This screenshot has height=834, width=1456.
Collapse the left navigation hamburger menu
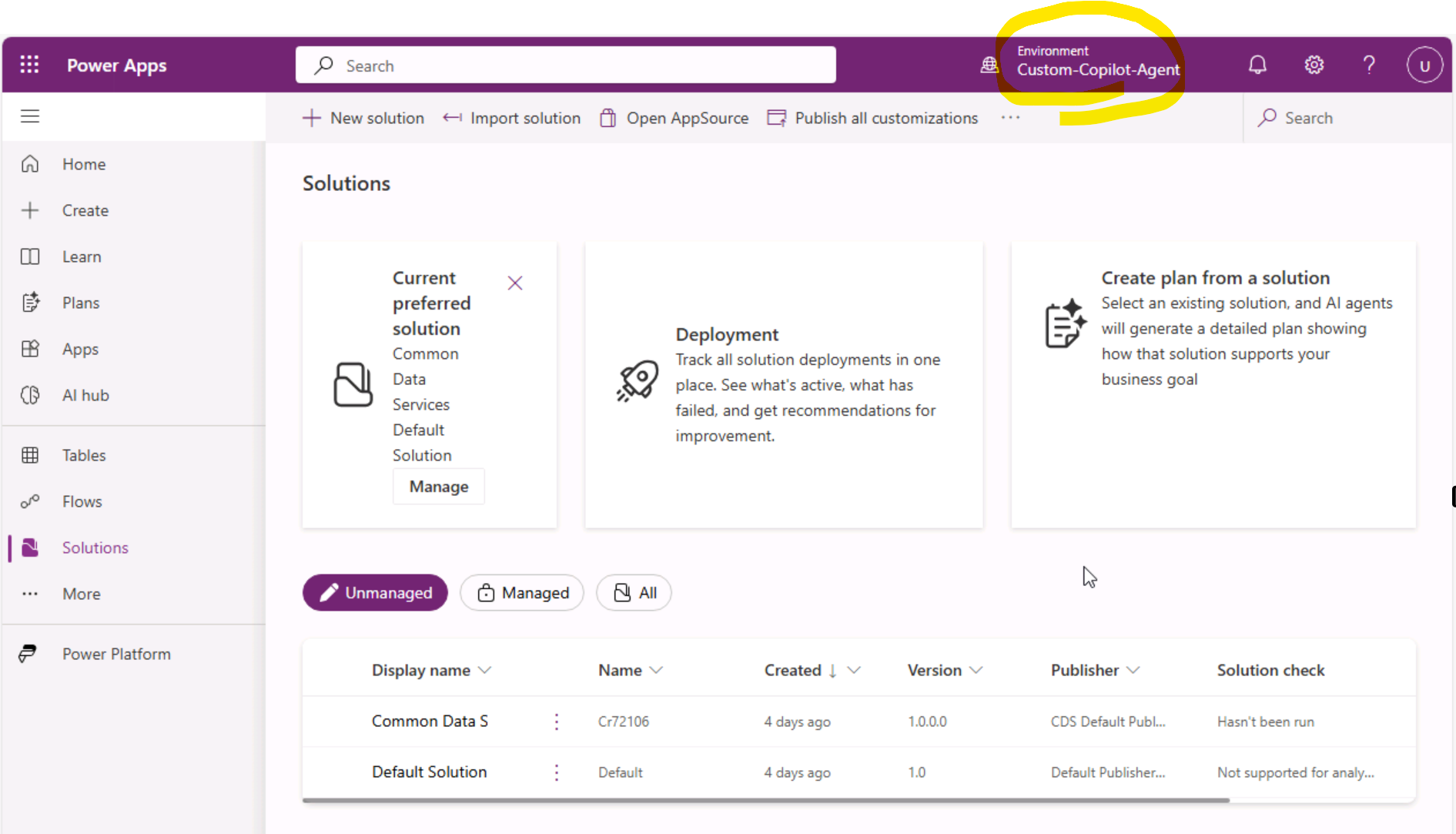click(x=30, y=116)
